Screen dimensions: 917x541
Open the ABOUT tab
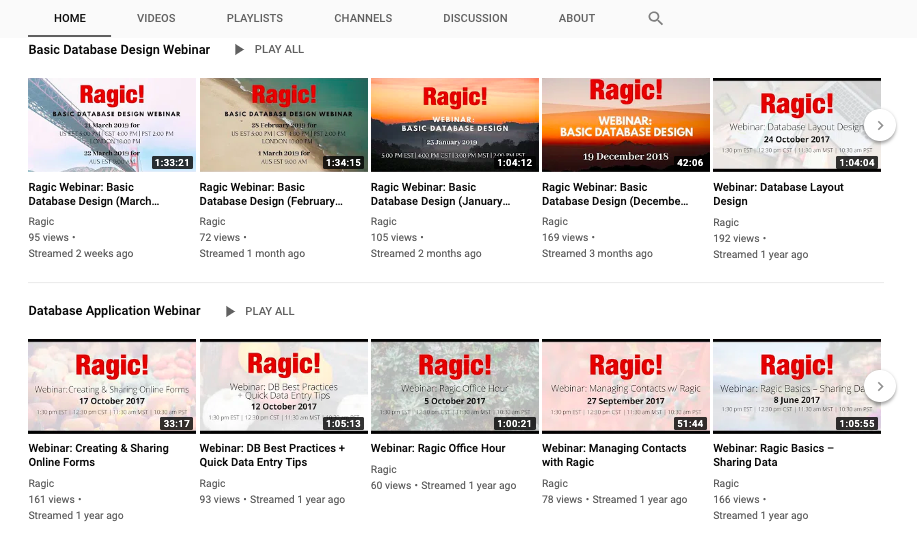pos(577,18)
